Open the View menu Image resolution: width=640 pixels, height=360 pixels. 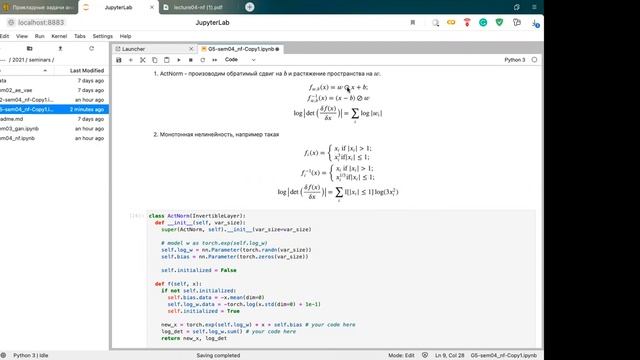(x=22, y=36)
